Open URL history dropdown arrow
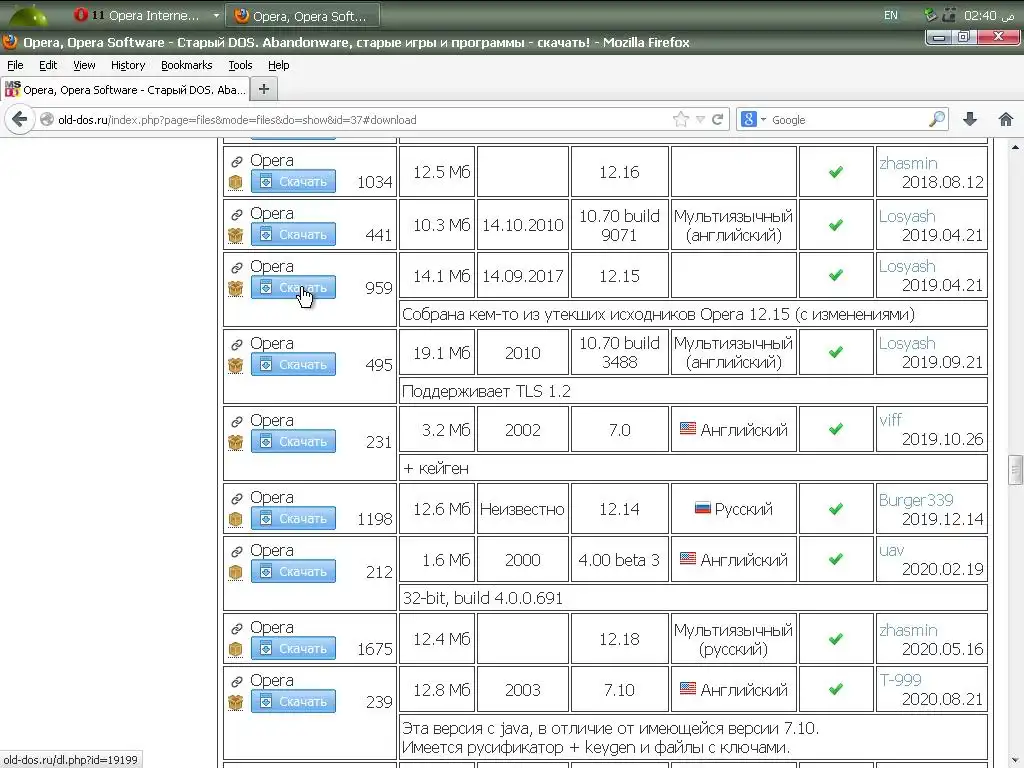Screen dimensions: 1024x768 tap(700, 120)
